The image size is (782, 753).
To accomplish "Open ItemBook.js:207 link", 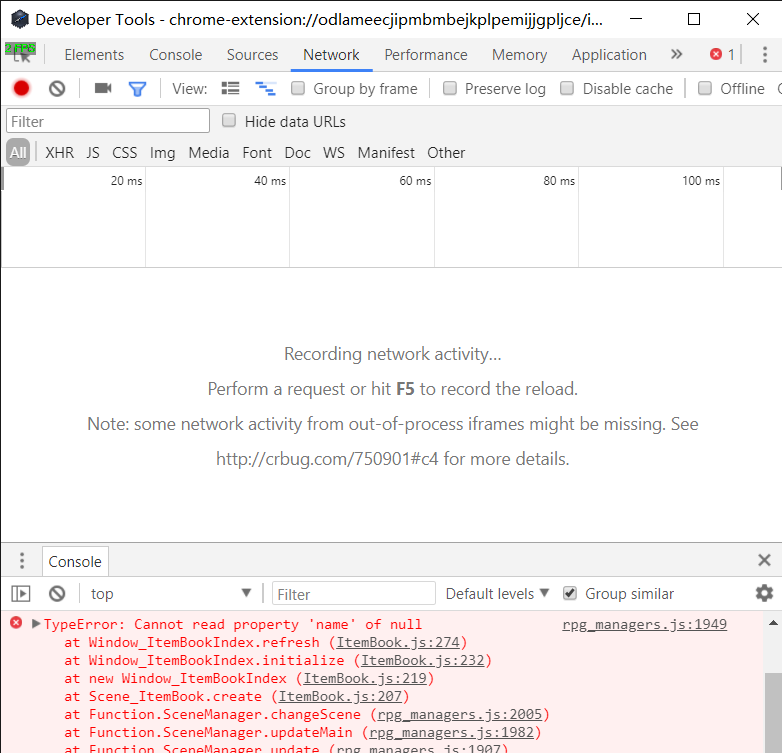I will pos(340,696).
